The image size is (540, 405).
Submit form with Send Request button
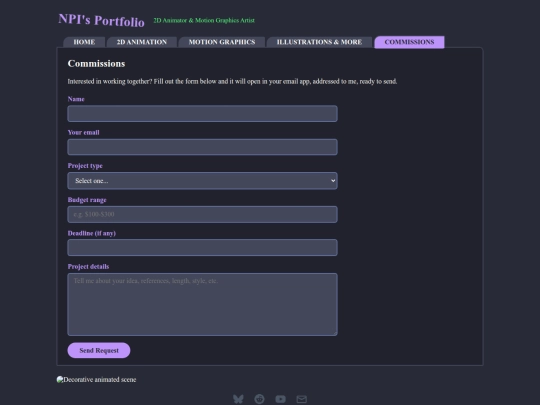point(99,350)
